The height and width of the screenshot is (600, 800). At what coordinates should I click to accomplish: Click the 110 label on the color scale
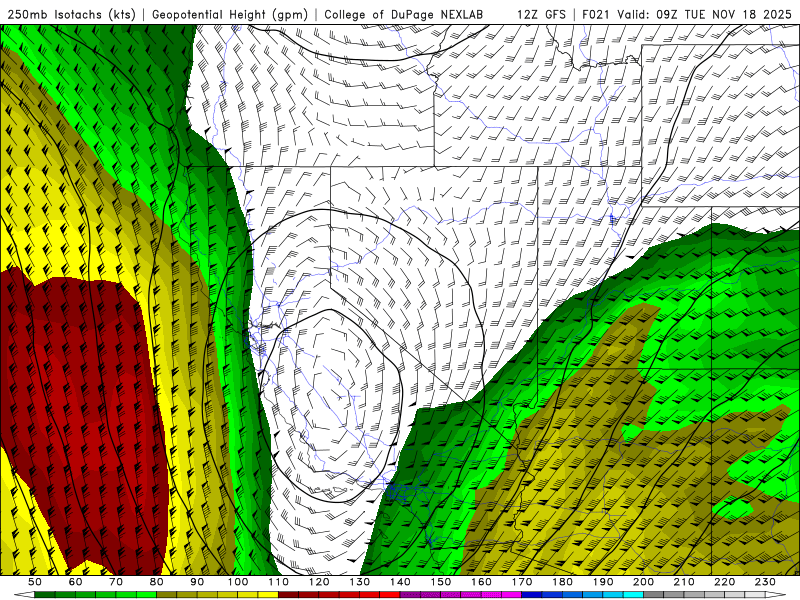click(x=279, y=582)
